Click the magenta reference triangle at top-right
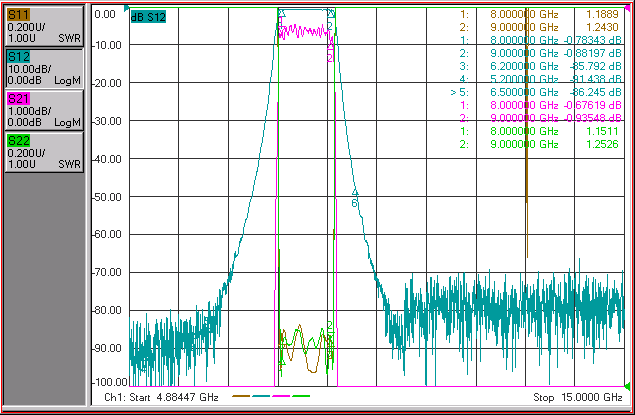 click(627, 9)
